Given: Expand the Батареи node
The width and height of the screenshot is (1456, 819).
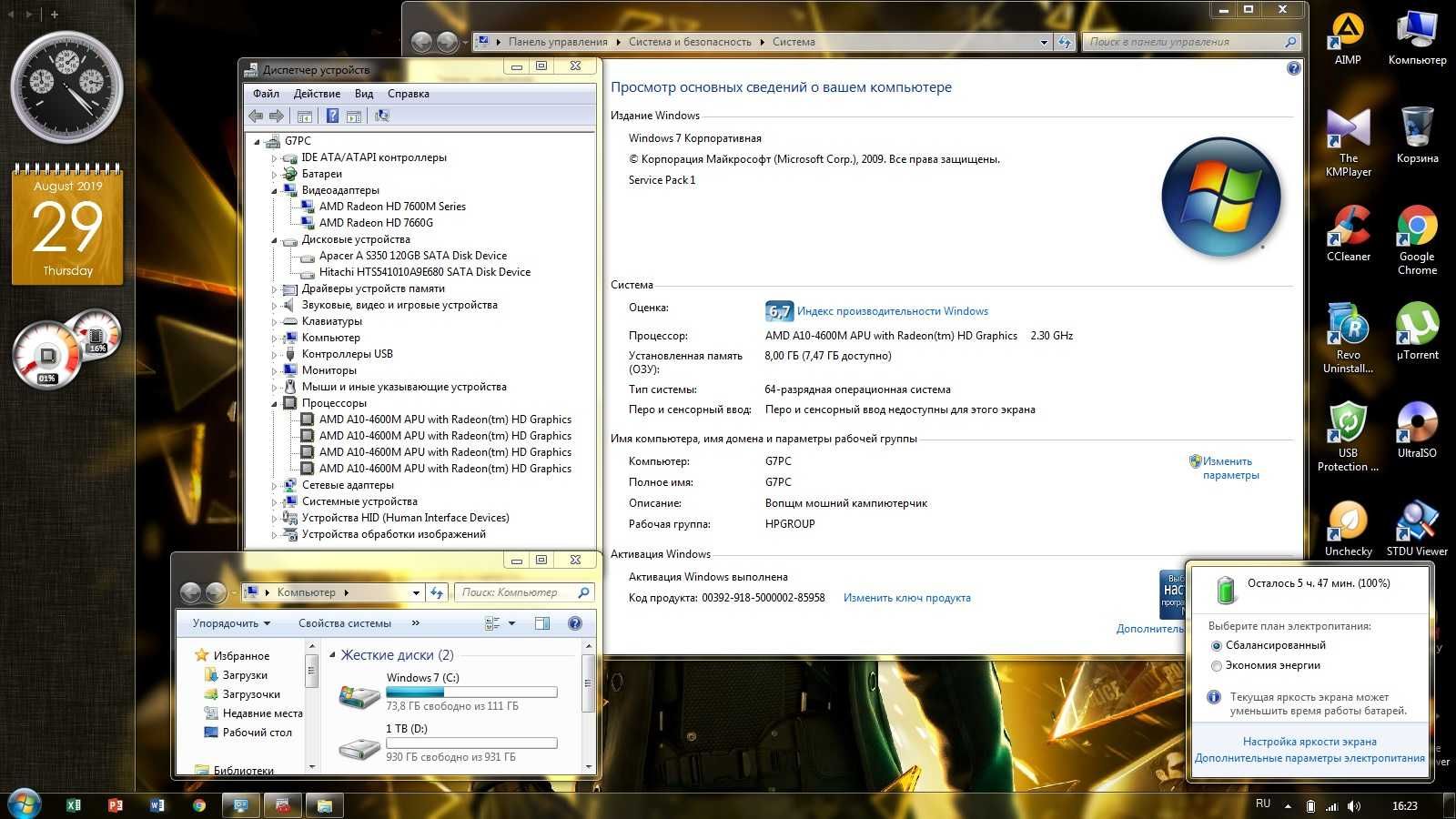Looking at the screenshot, I should click(274, 174).
